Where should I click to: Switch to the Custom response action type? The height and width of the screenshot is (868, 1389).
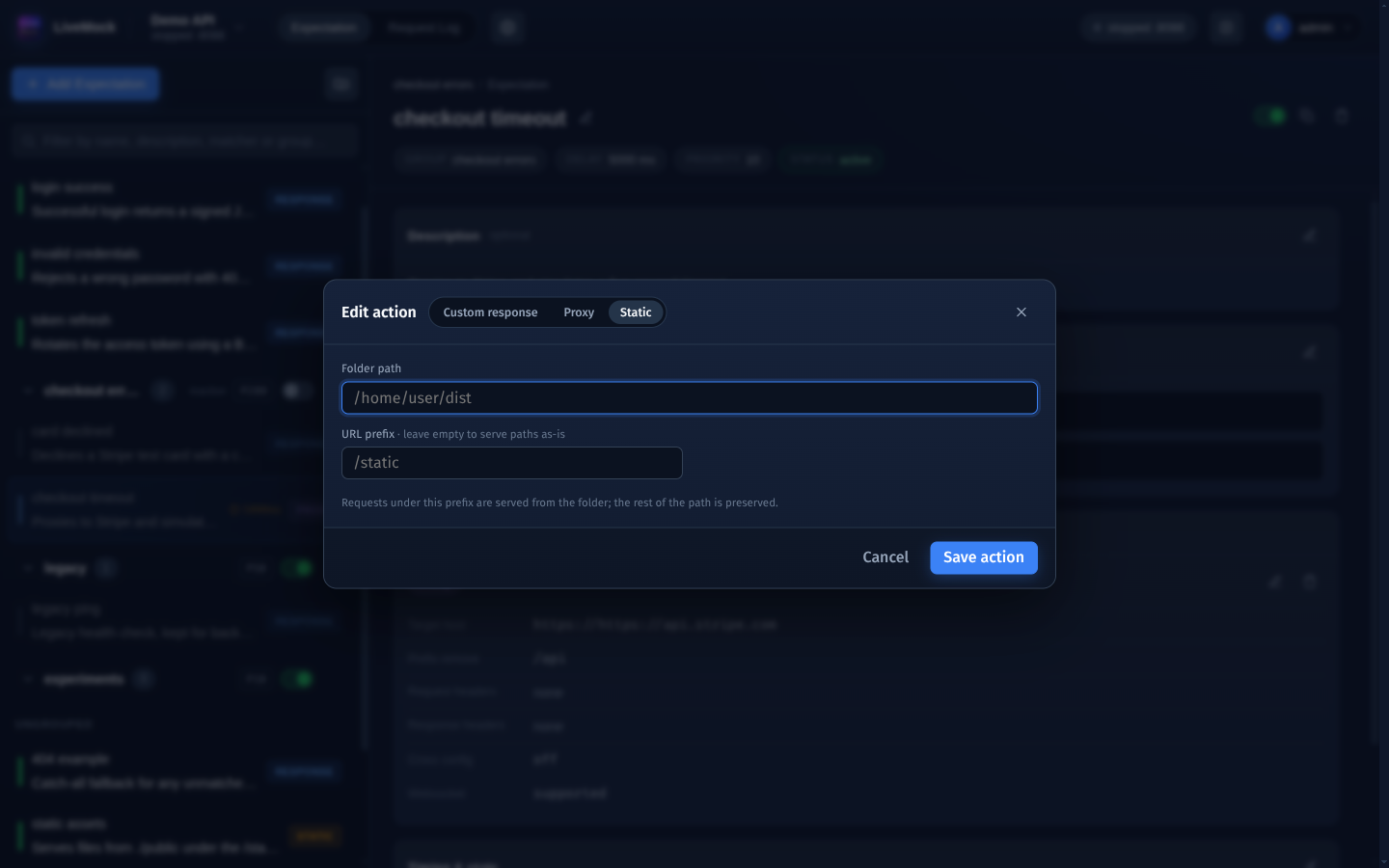[x=490, y=312]
